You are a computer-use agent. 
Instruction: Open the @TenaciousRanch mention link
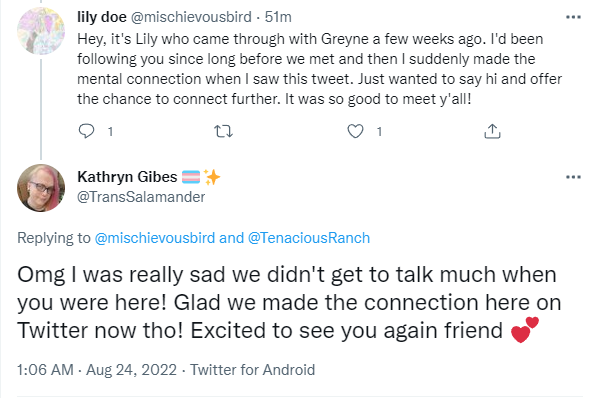coord(309,238)
